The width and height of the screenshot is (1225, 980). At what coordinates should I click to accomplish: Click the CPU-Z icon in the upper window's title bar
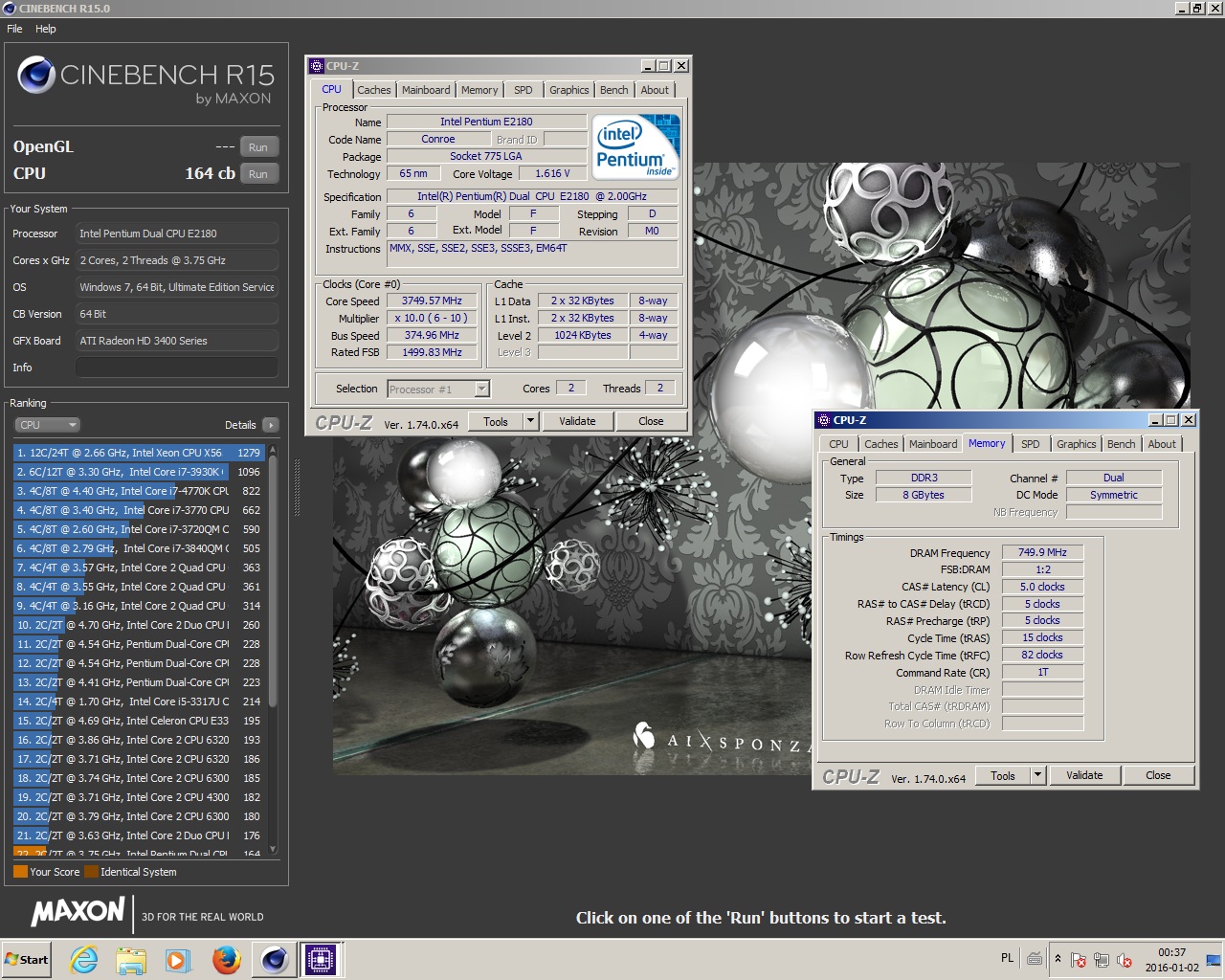317,66
